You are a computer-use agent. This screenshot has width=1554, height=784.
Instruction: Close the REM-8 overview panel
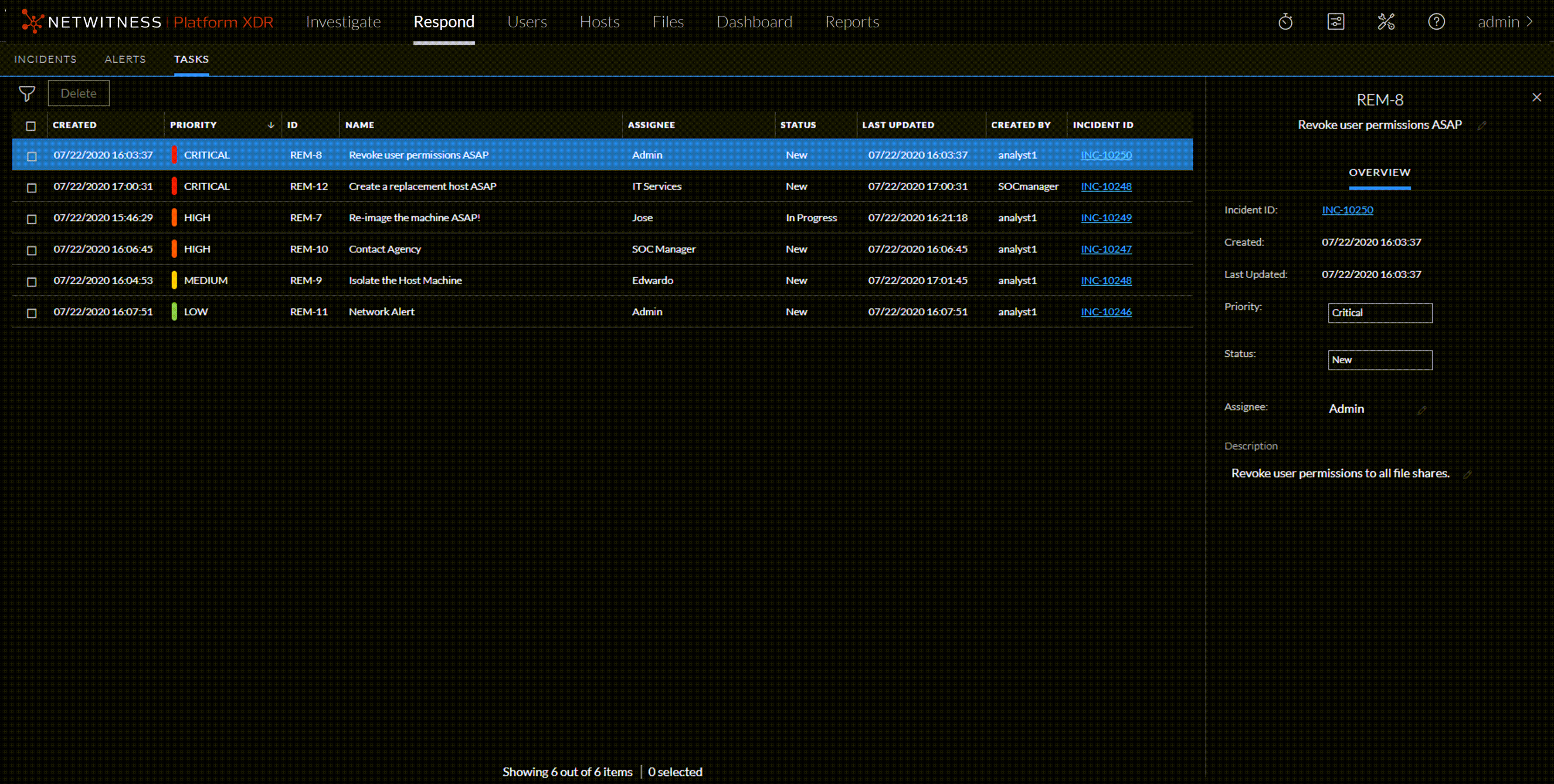[x=1537, y=97]
